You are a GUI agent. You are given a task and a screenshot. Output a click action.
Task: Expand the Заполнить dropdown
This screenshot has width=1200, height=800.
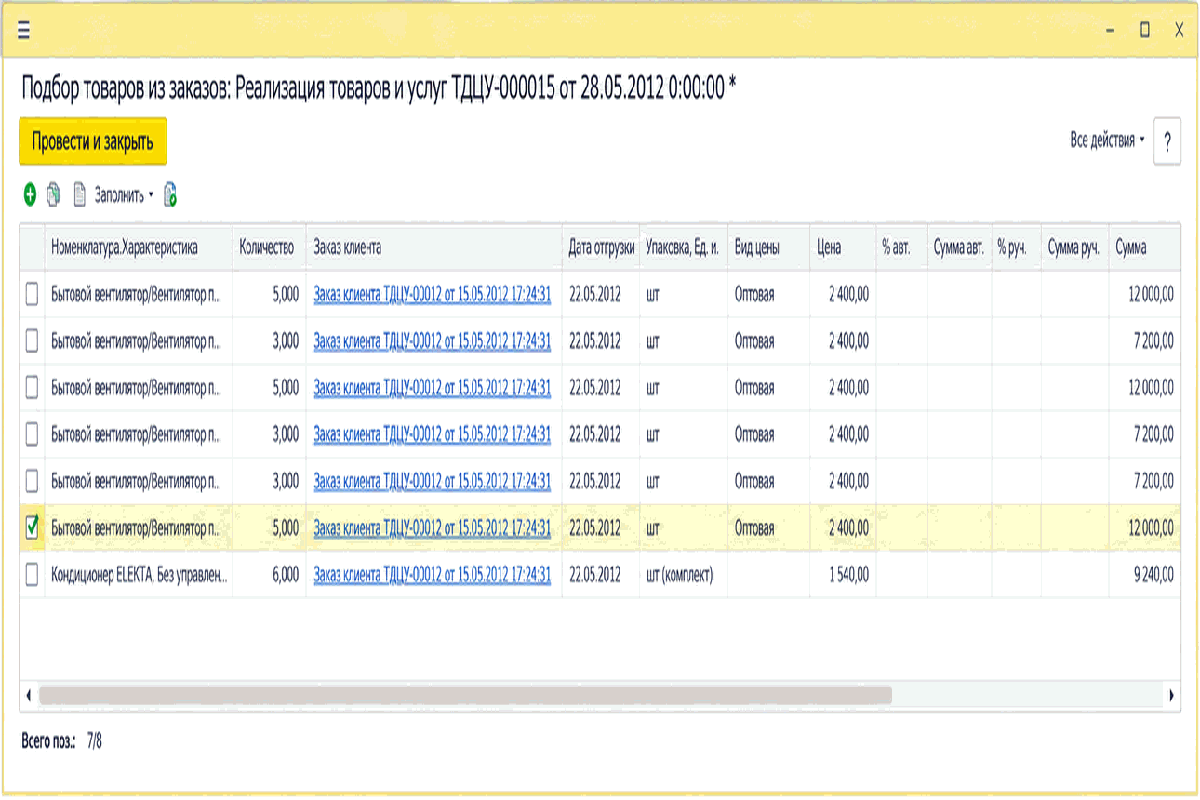pos(125,195)
